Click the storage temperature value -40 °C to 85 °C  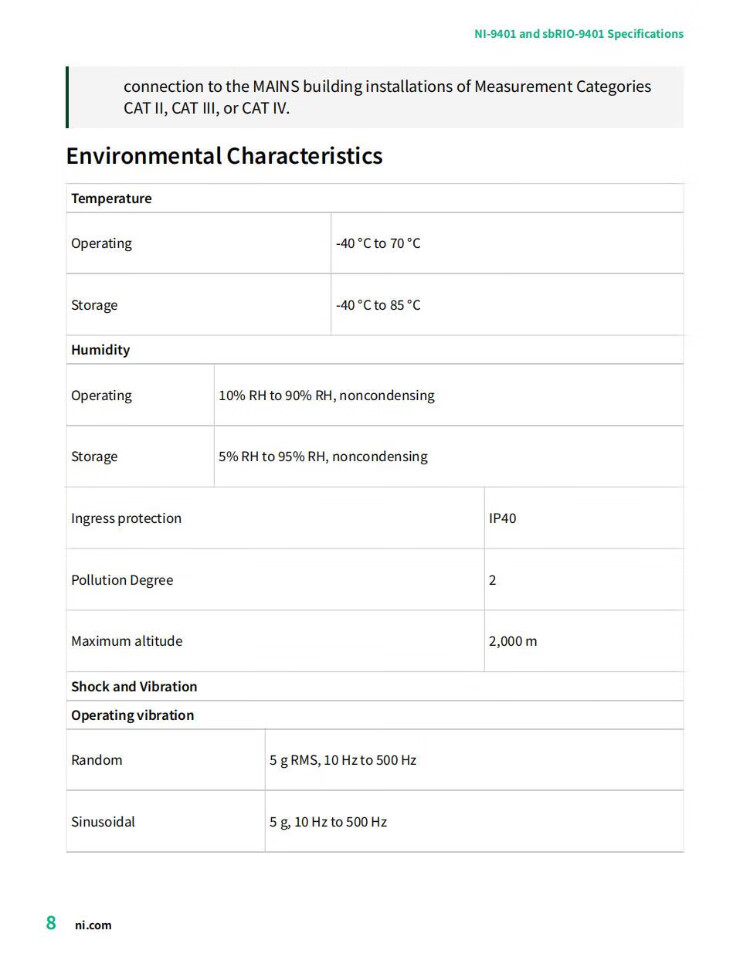(378, 305)
